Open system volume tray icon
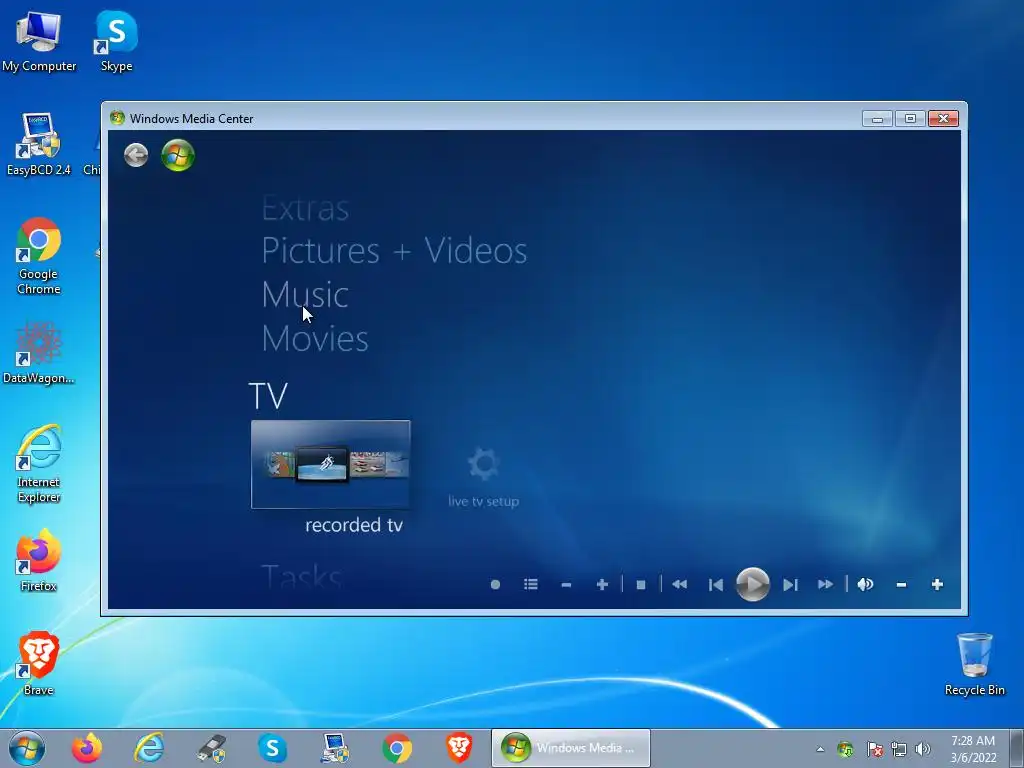 [923, 749]
